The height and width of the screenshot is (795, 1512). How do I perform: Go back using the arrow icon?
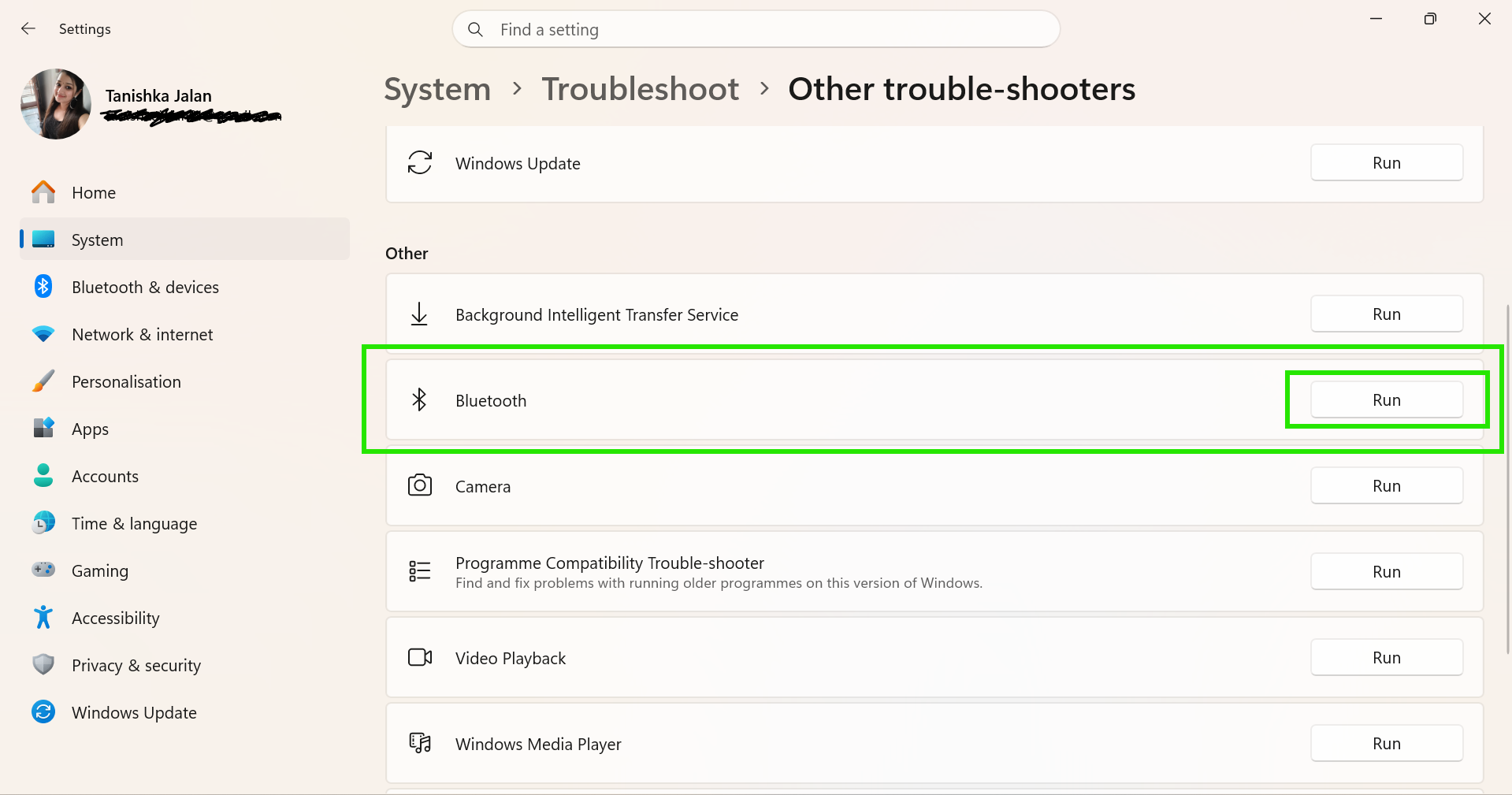[28, 29]
